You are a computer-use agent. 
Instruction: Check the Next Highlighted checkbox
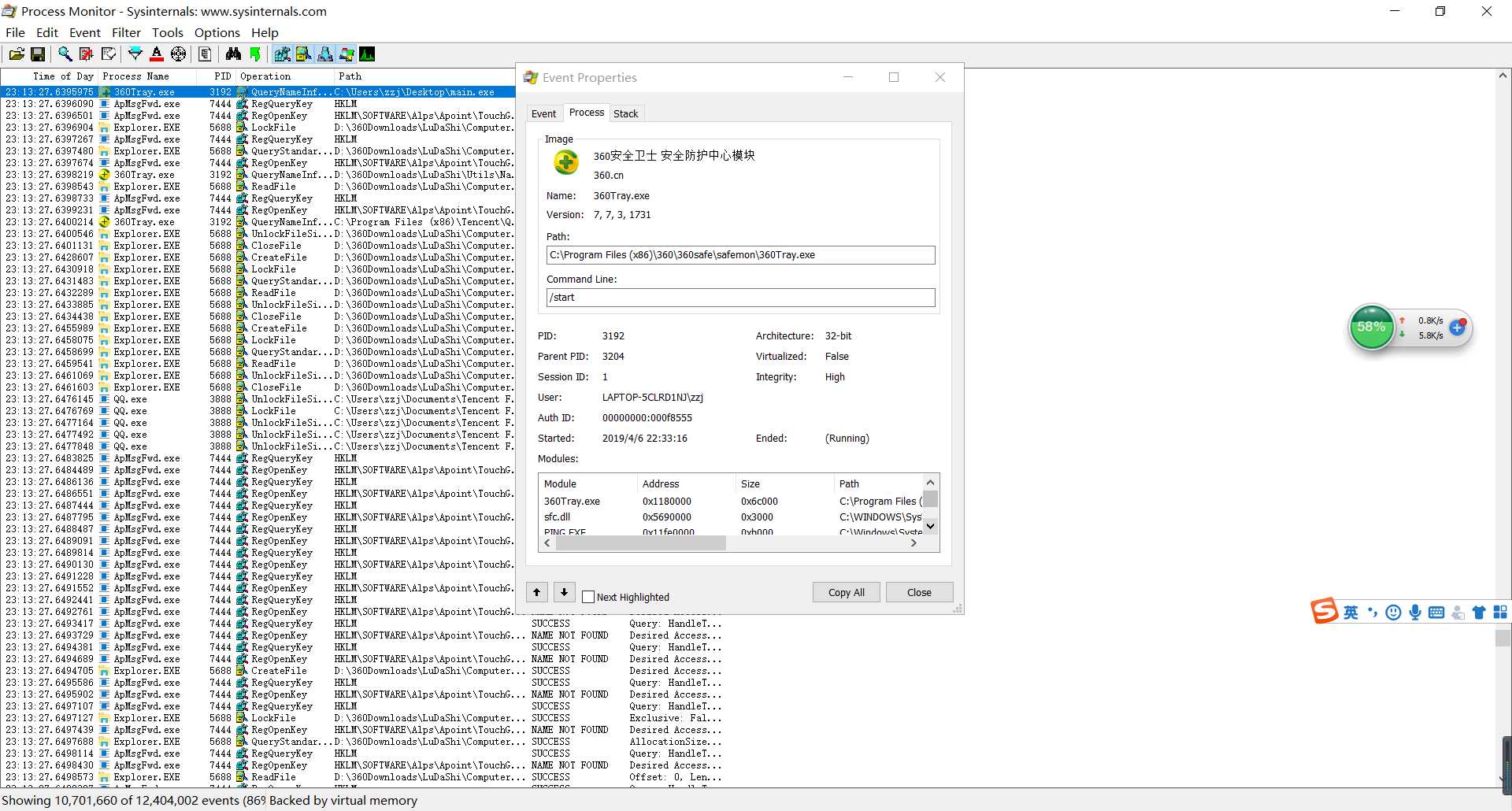click(x=588, y=597)
